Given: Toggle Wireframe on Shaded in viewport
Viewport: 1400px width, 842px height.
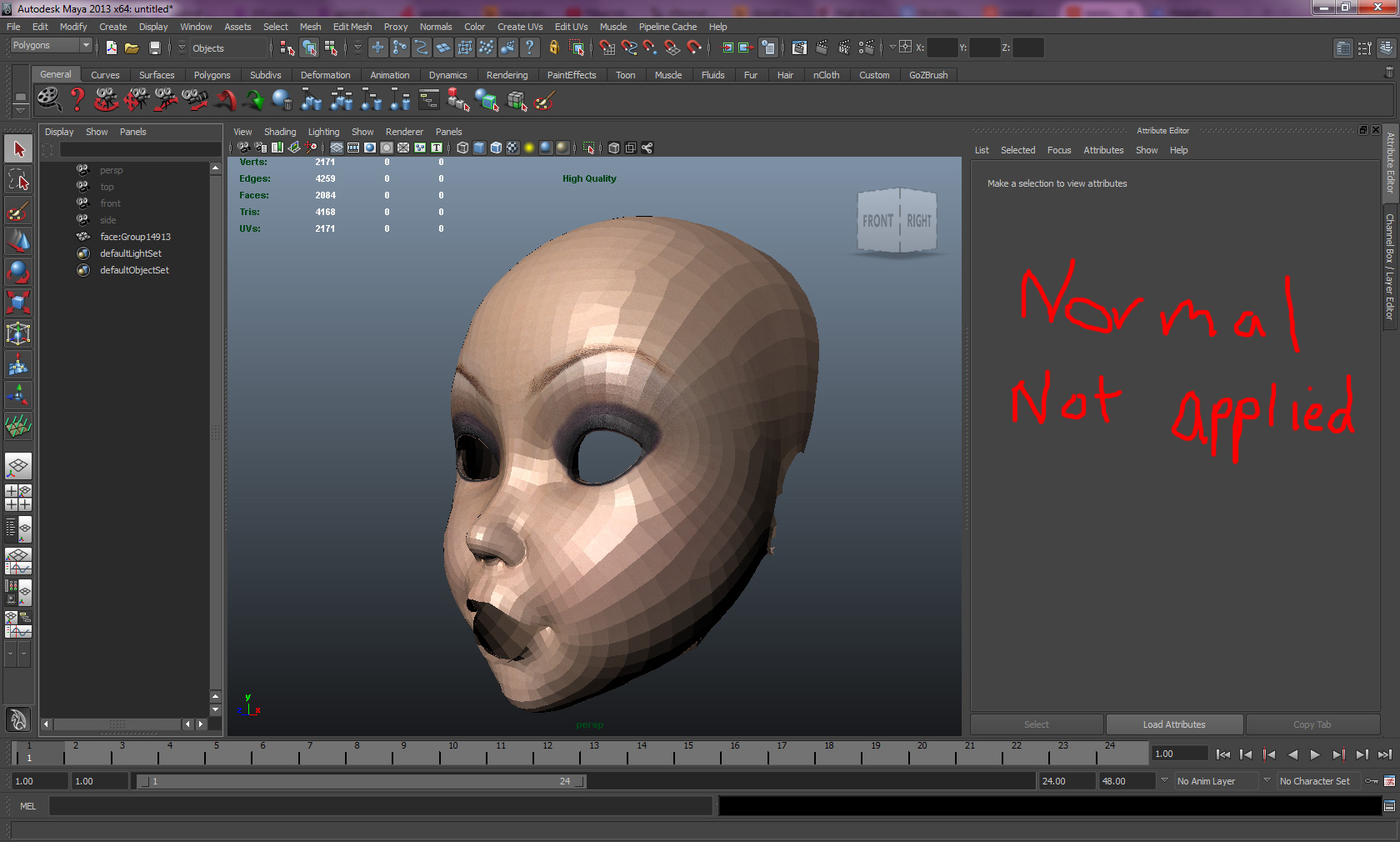Looking at the screenshot, I should pos(496,148).
